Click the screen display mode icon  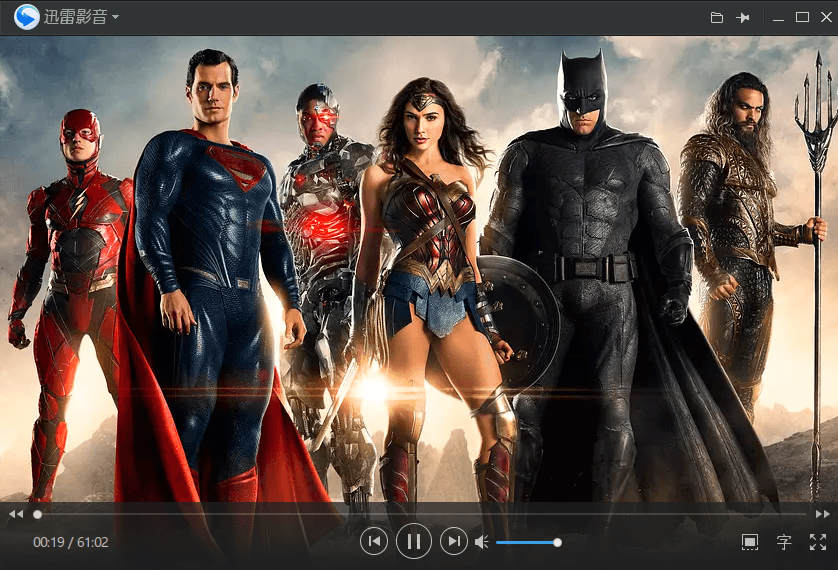tap(750, 542)
